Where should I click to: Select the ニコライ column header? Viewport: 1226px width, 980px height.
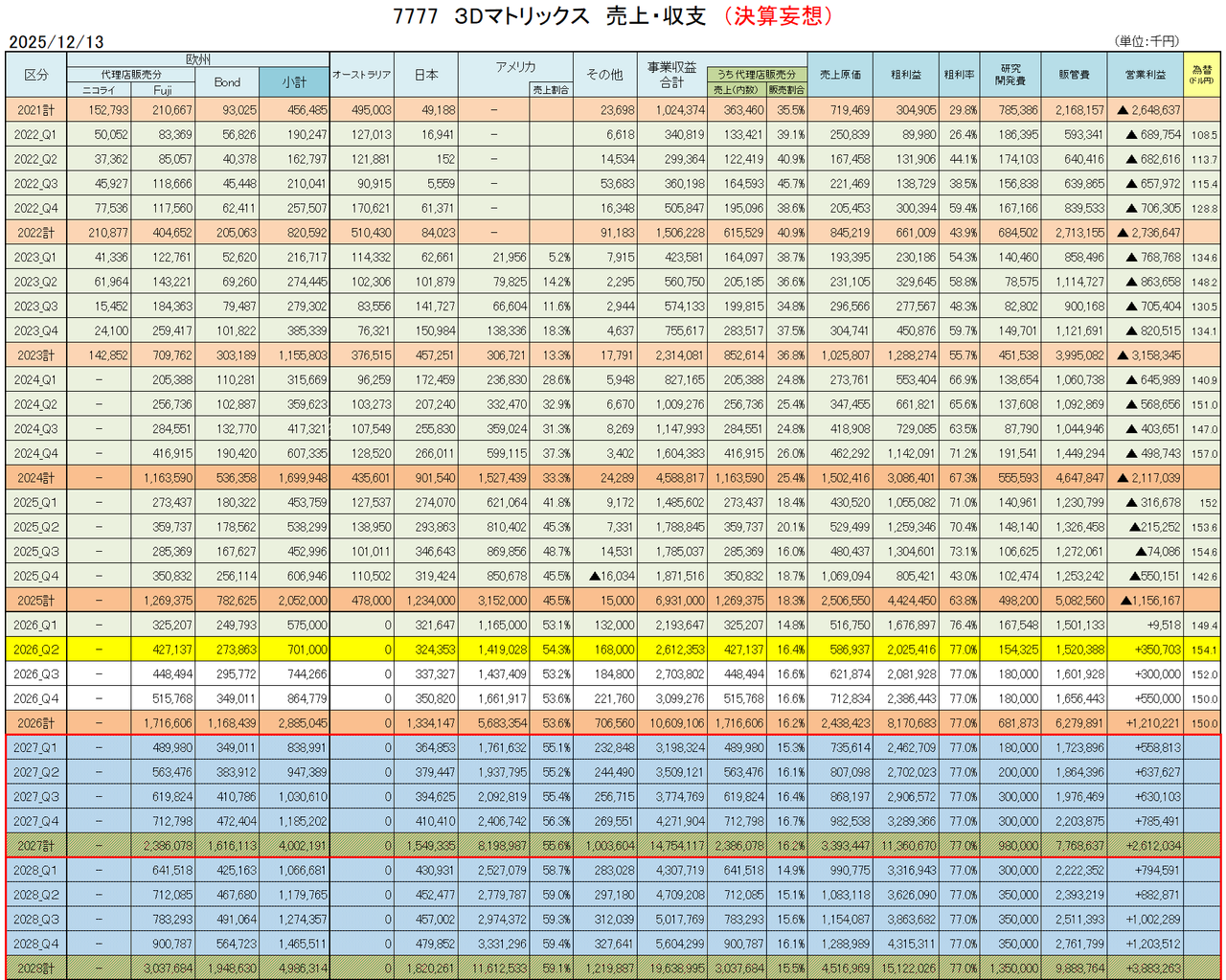(100, 90)
